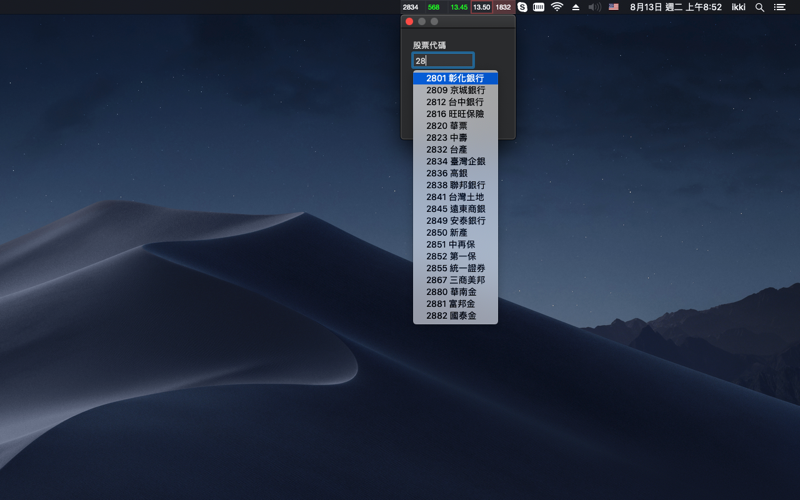Click the muted volume speaker icon
This screenshot has height=500, width=800.
tap(595, 7)
